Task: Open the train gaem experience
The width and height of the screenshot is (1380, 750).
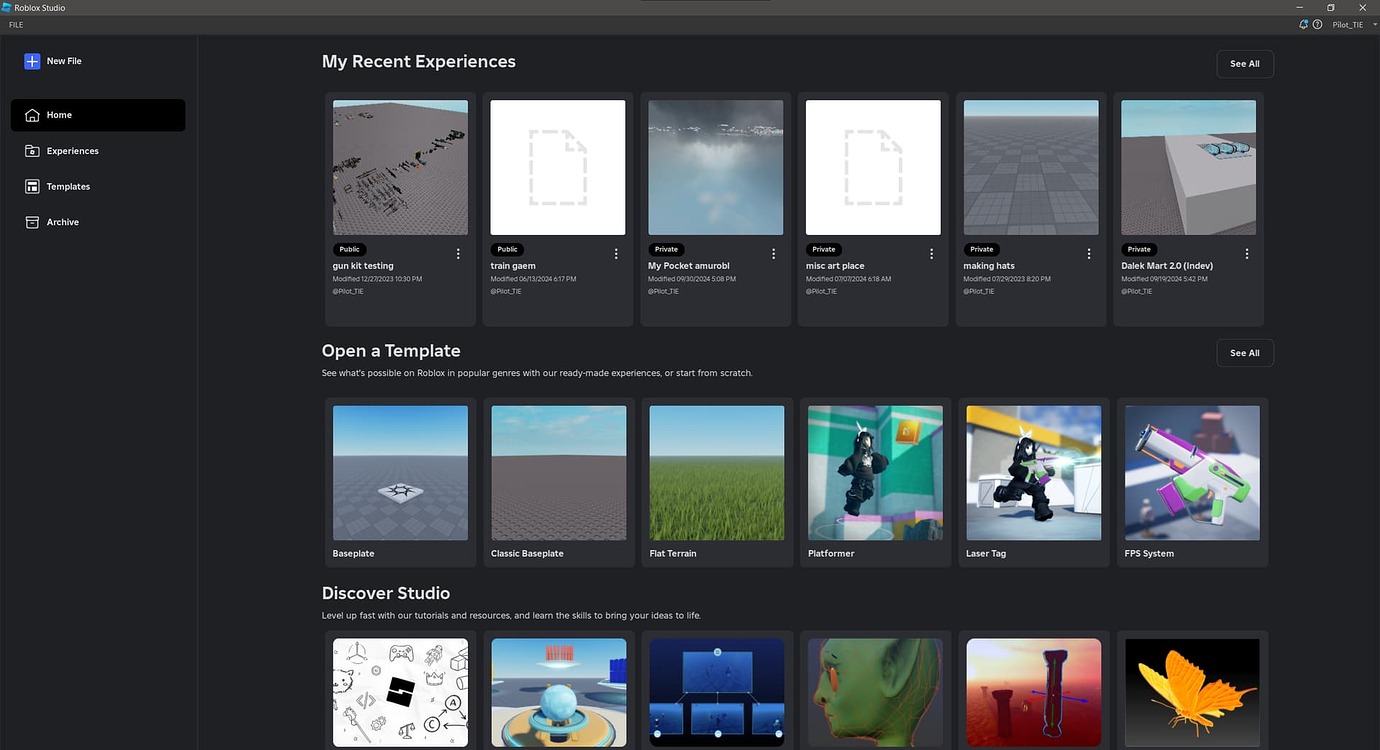Action: [x=557, y=166]
